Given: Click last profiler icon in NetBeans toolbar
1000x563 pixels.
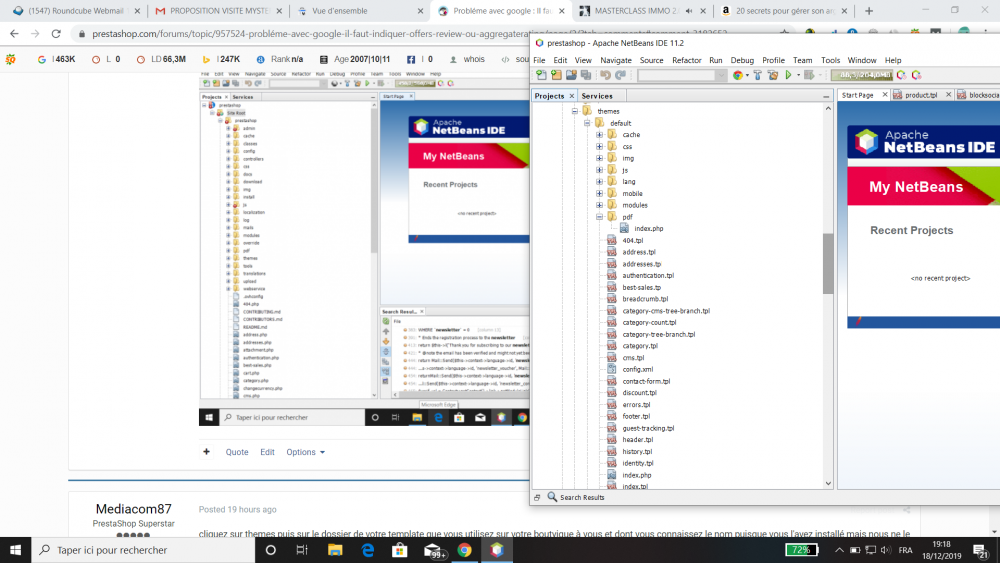Looking at the screenshot, I should pyautogui.click(x=916, y=75).
